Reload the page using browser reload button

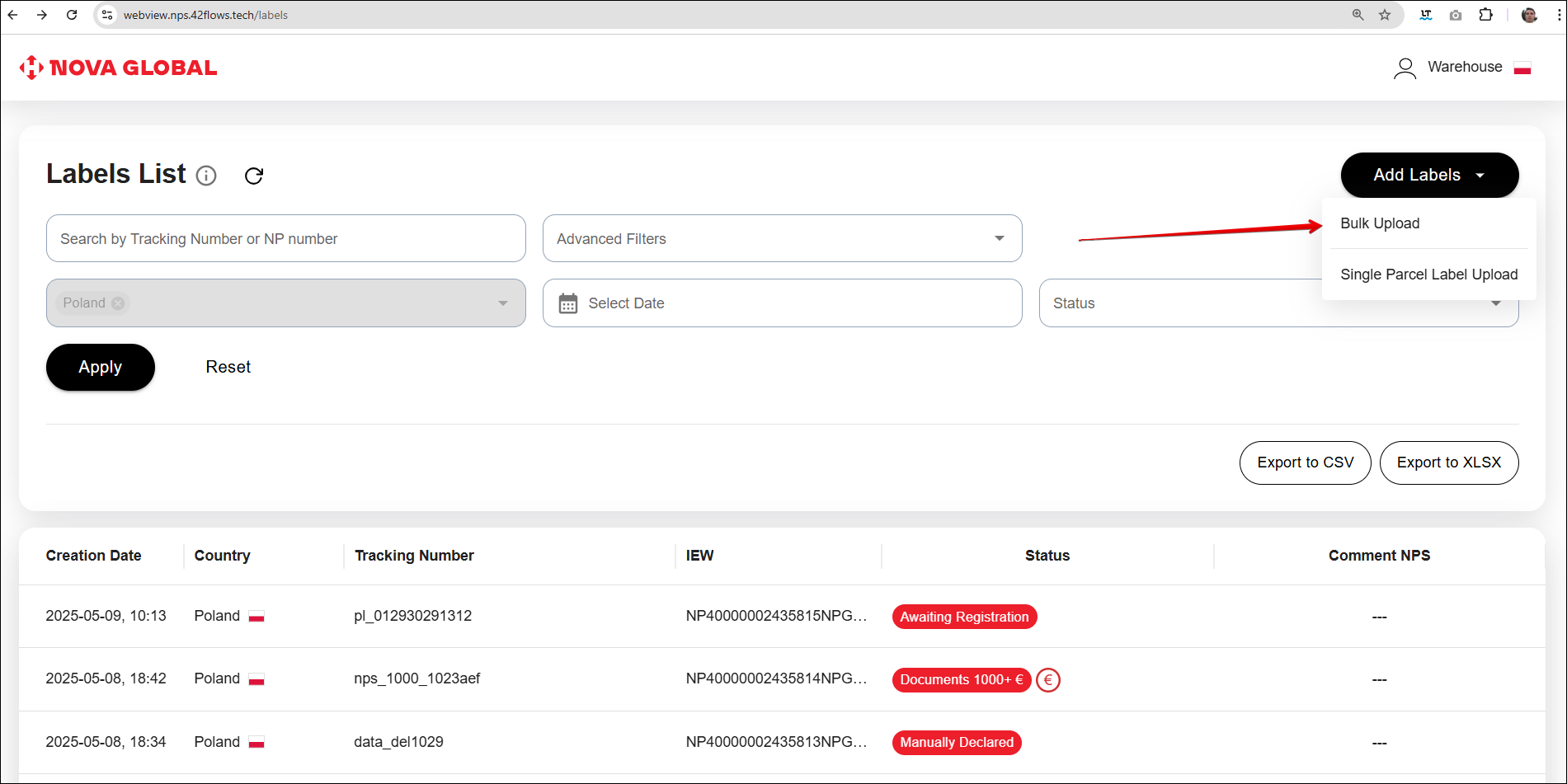(x=72, y=15)
